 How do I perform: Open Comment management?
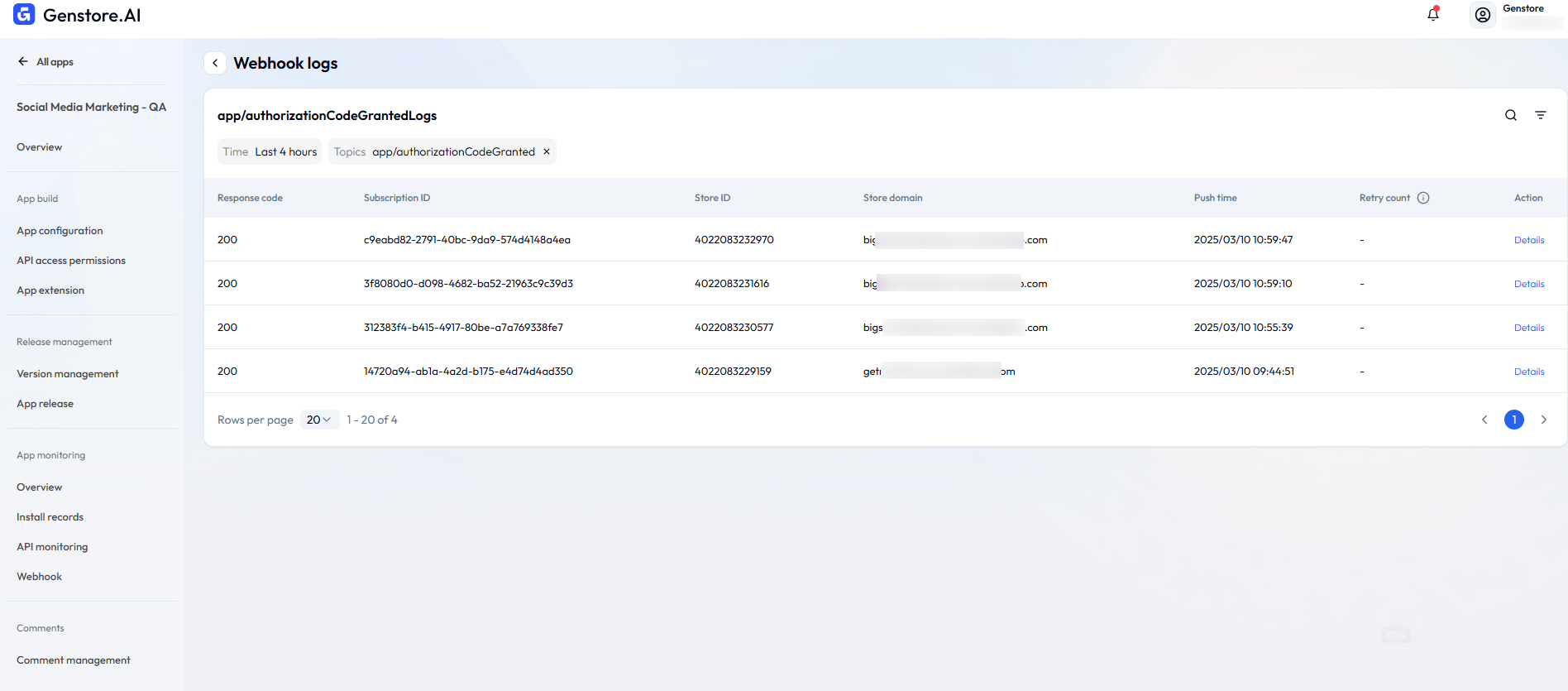(74, 660)
